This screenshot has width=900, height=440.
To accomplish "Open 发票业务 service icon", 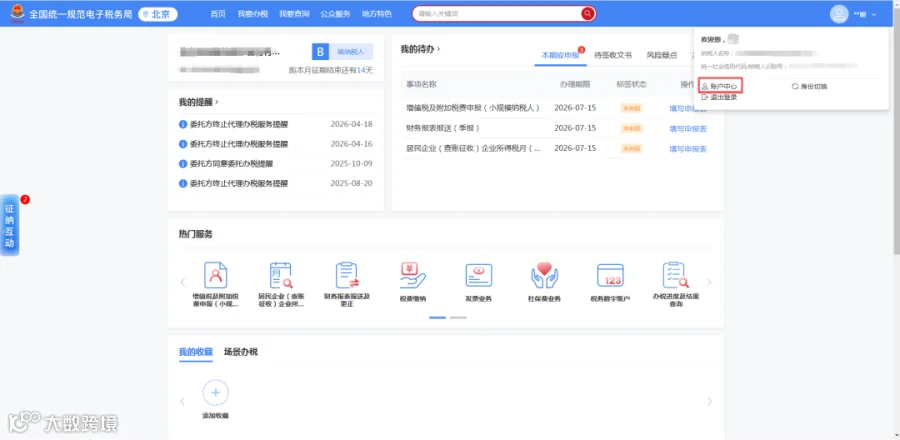I will [479, 275].
